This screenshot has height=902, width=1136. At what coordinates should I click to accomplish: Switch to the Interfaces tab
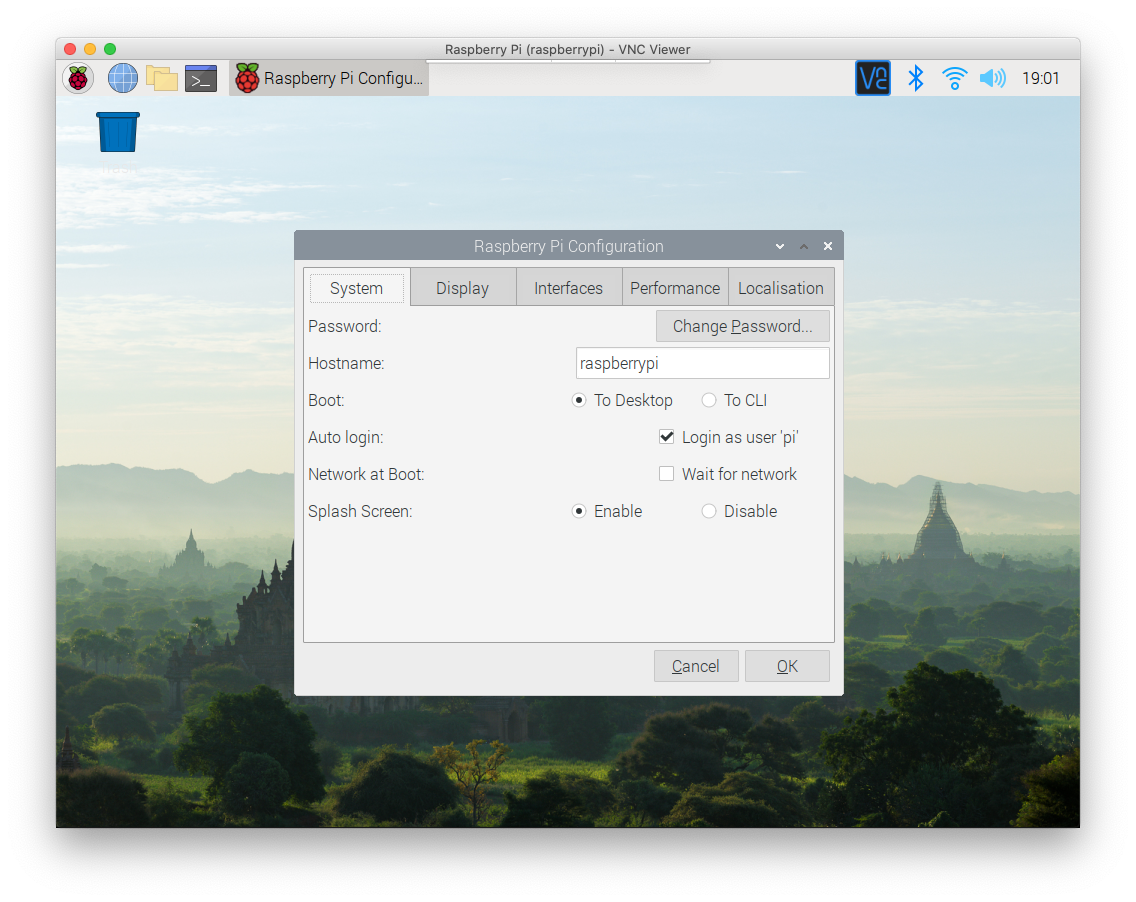[568, 287]
